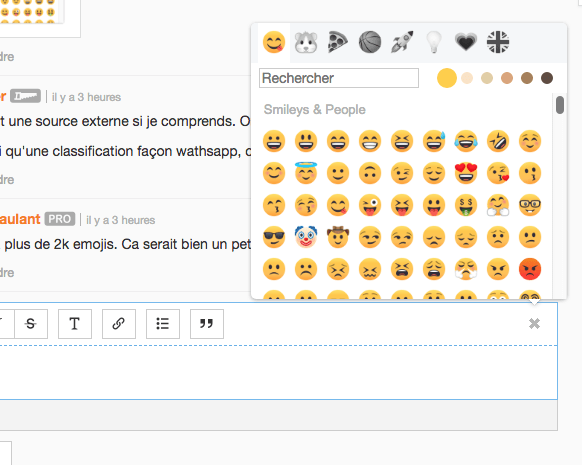
Task: Open the Food category pizza tab
Action: pos(338,42)
